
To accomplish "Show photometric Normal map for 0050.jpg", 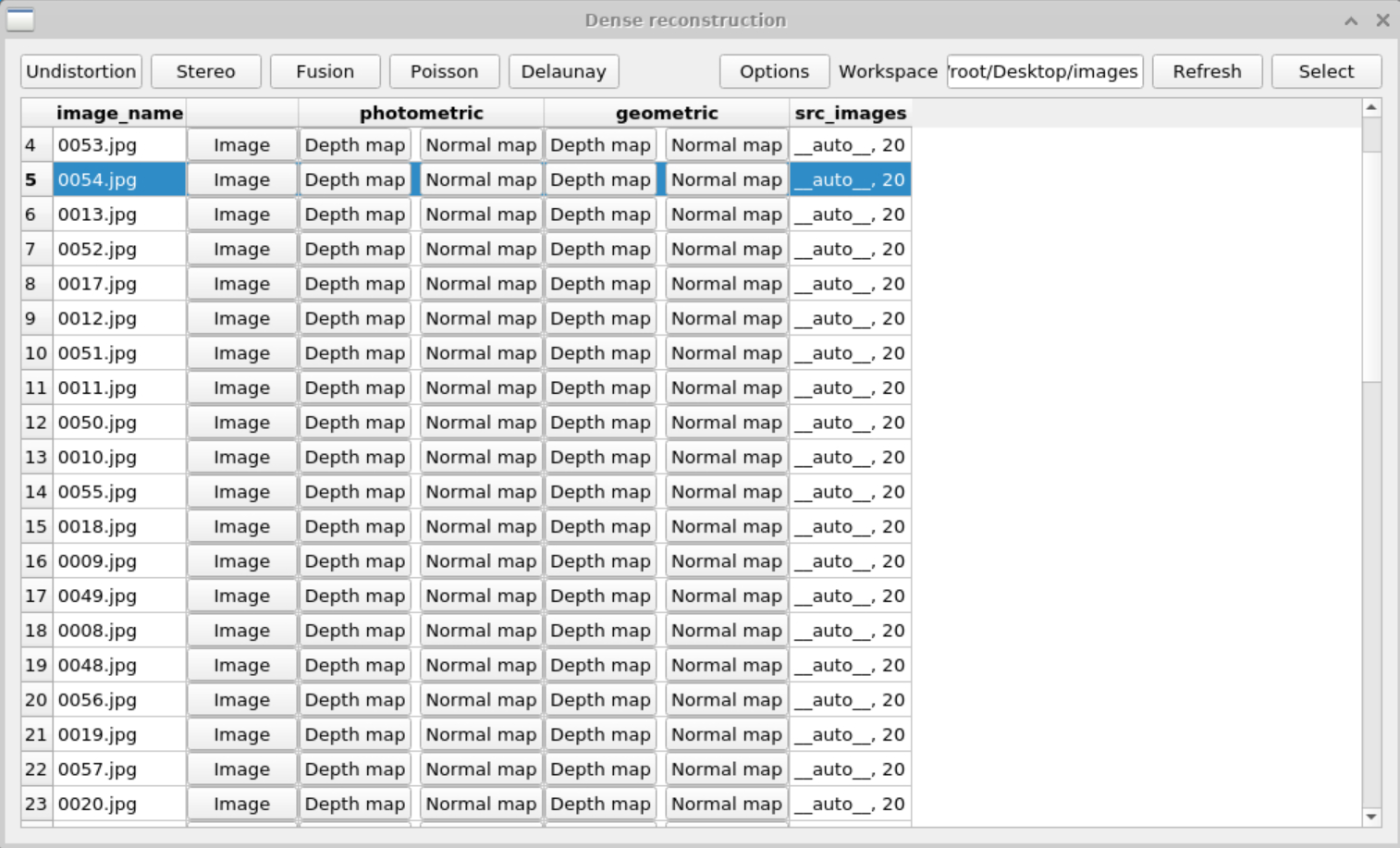I will pos(481,423).
